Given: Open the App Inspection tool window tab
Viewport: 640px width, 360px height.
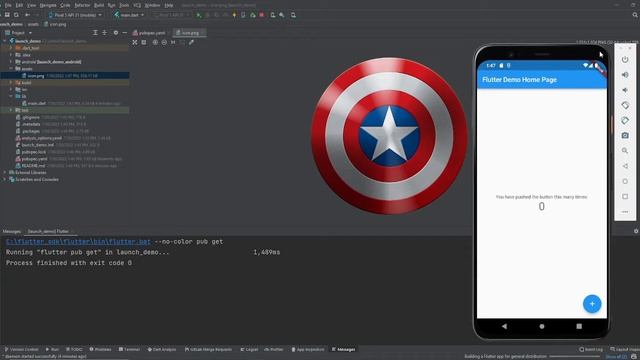Looking at the screenshot, I should click(x=308, y=349).
